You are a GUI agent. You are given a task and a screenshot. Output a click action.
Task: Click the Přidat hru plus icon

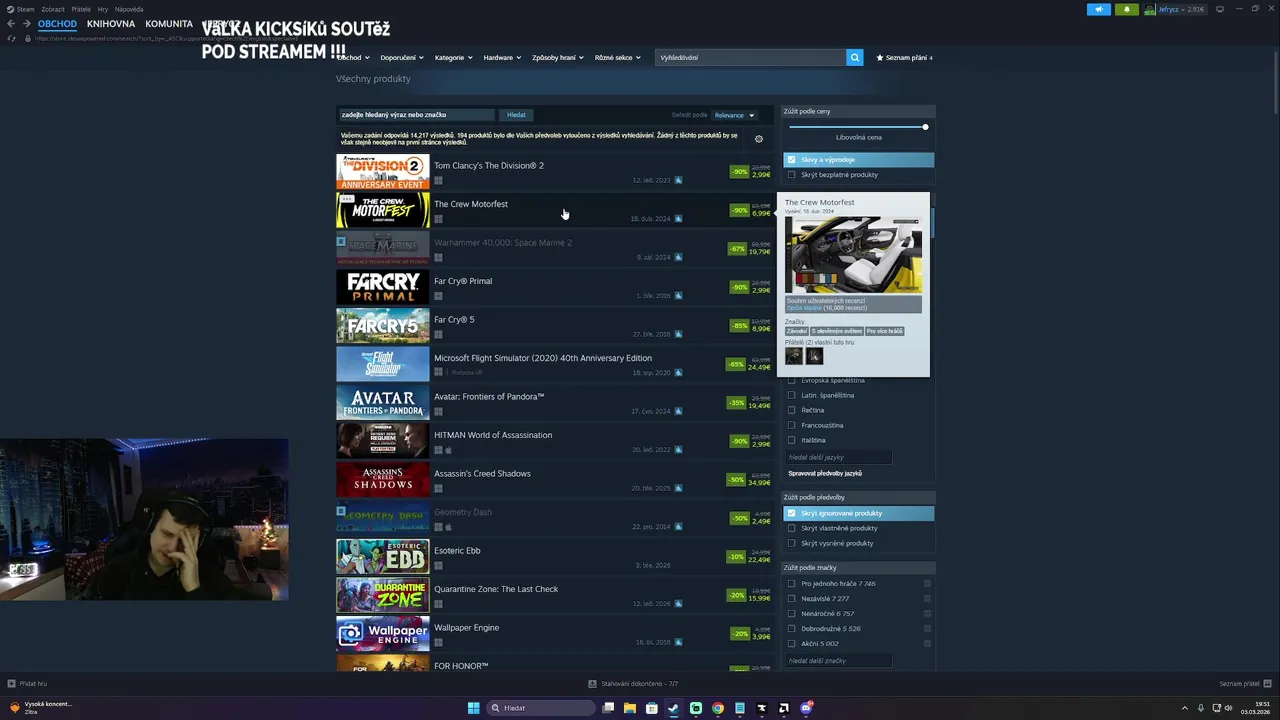pyautogui.click(x=12, y=684)
